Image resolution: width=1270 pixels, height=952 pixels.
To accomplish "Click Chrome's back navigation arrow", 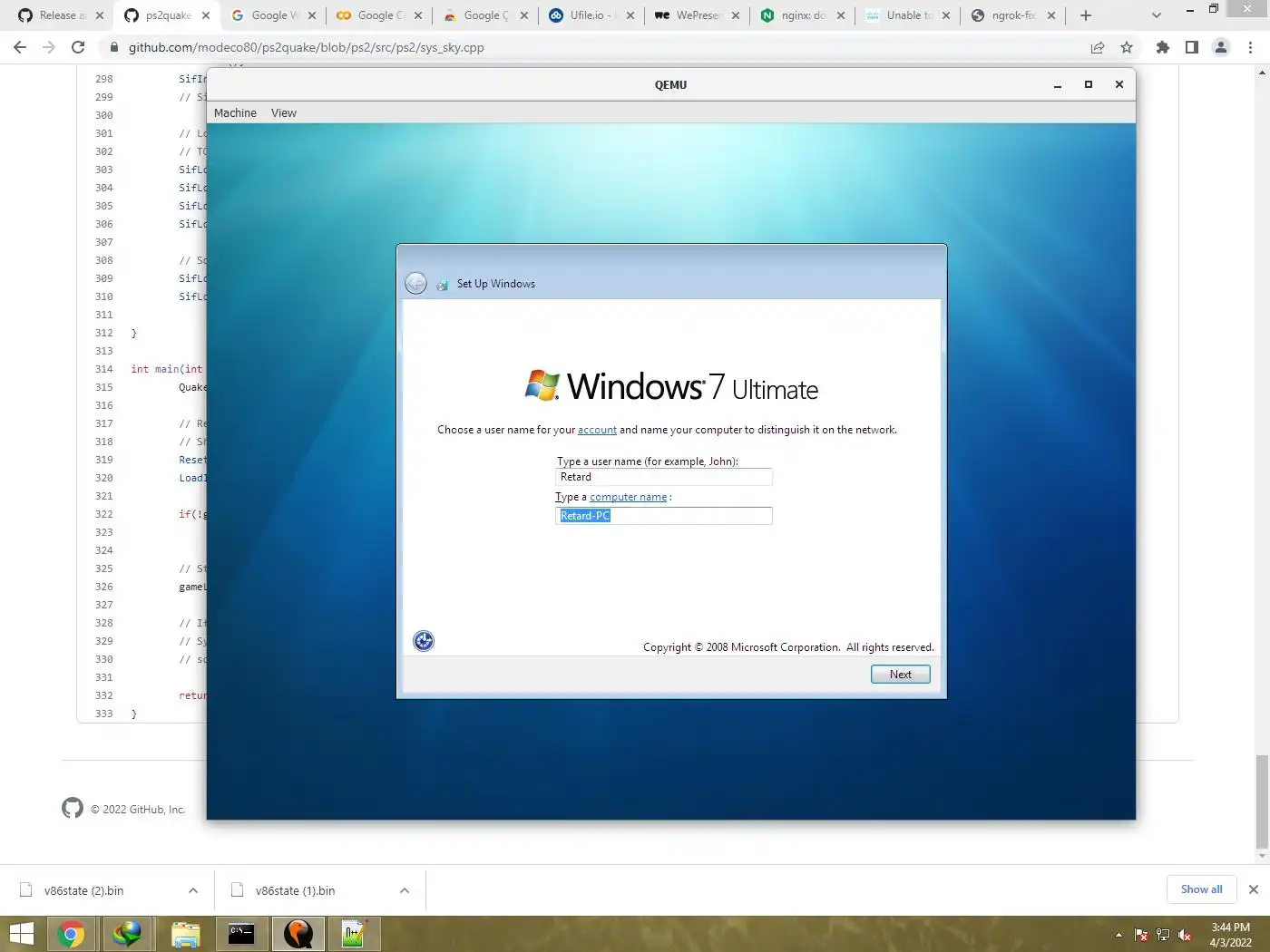I will coord(20,47).
